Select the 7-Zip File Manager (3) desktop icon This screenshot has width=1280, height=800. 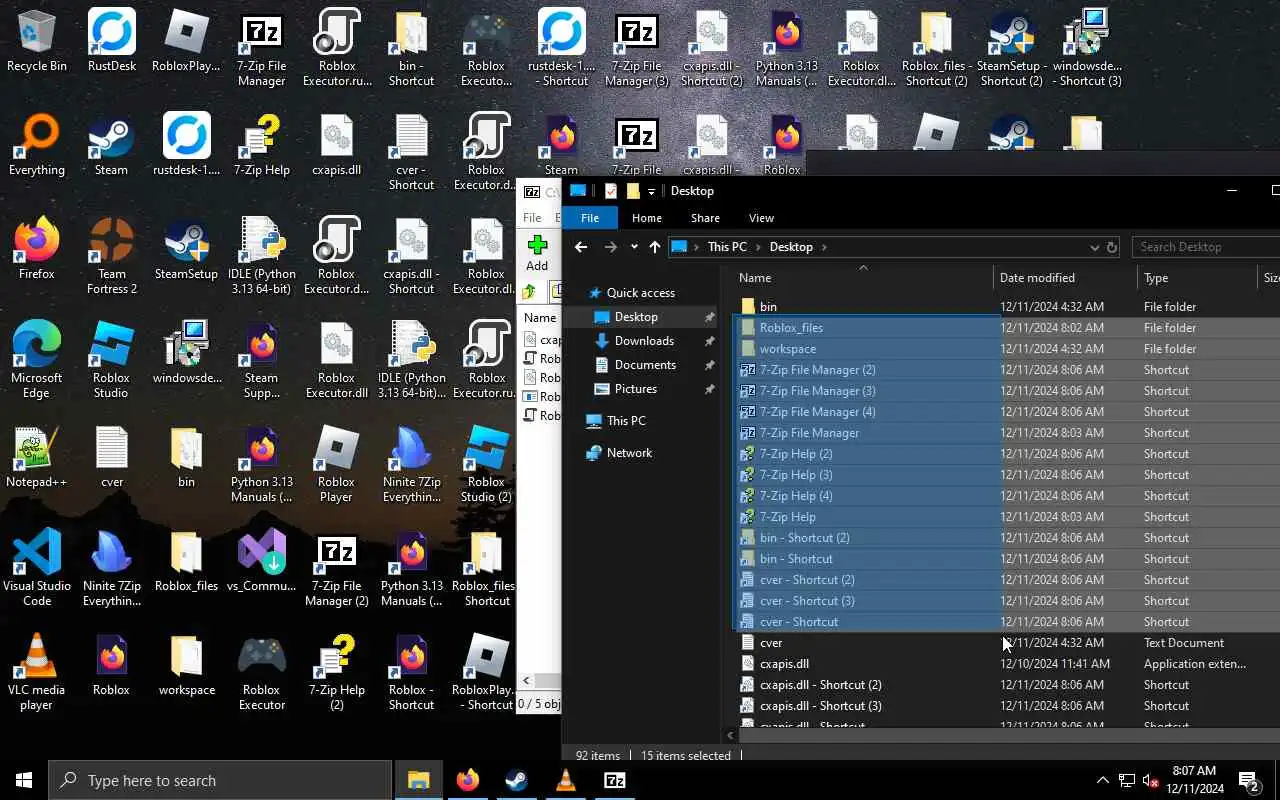tap(637, 48)
